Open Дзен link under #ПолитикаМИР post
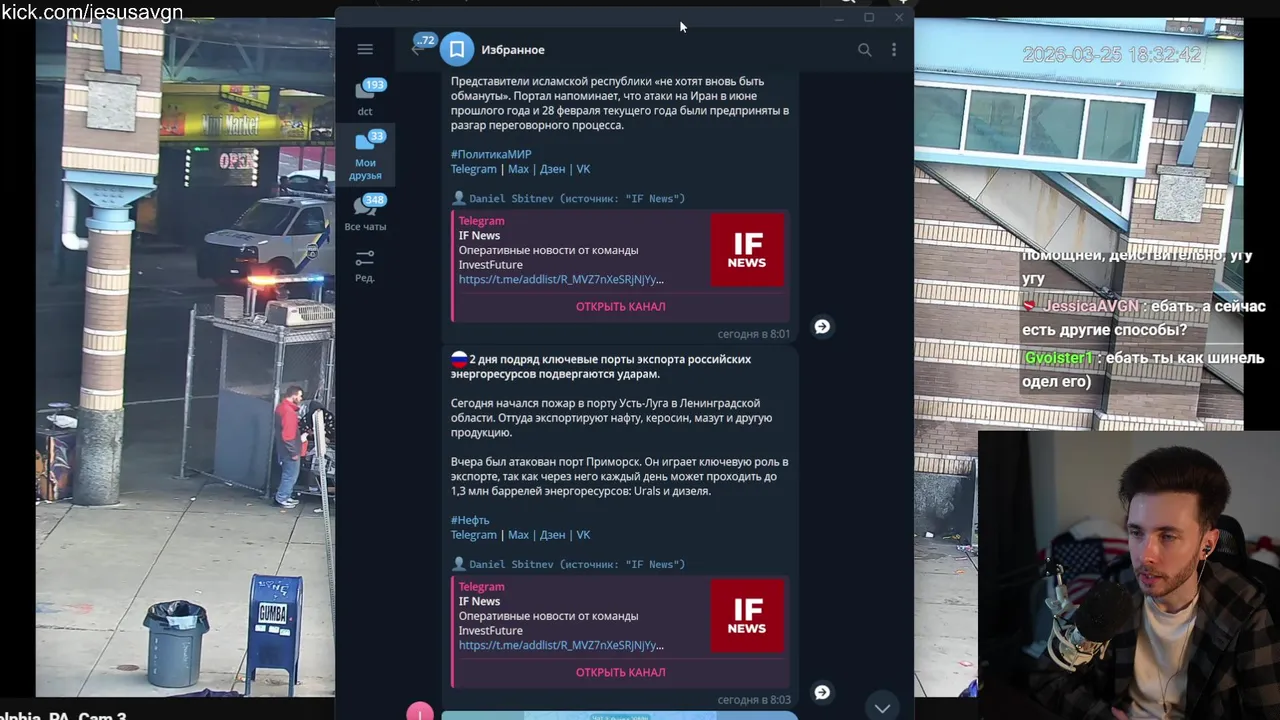The image size is (1280, 720). click(x=552, y=169)
